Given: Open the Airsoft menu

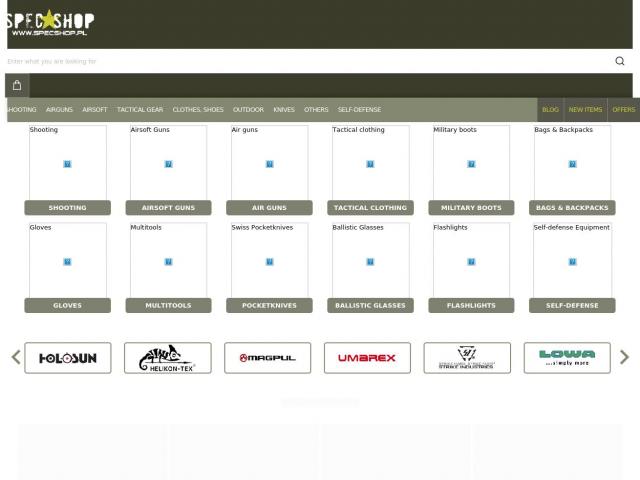Looking at the screenshot, I should pyautogui.click(x=95, y=109).
